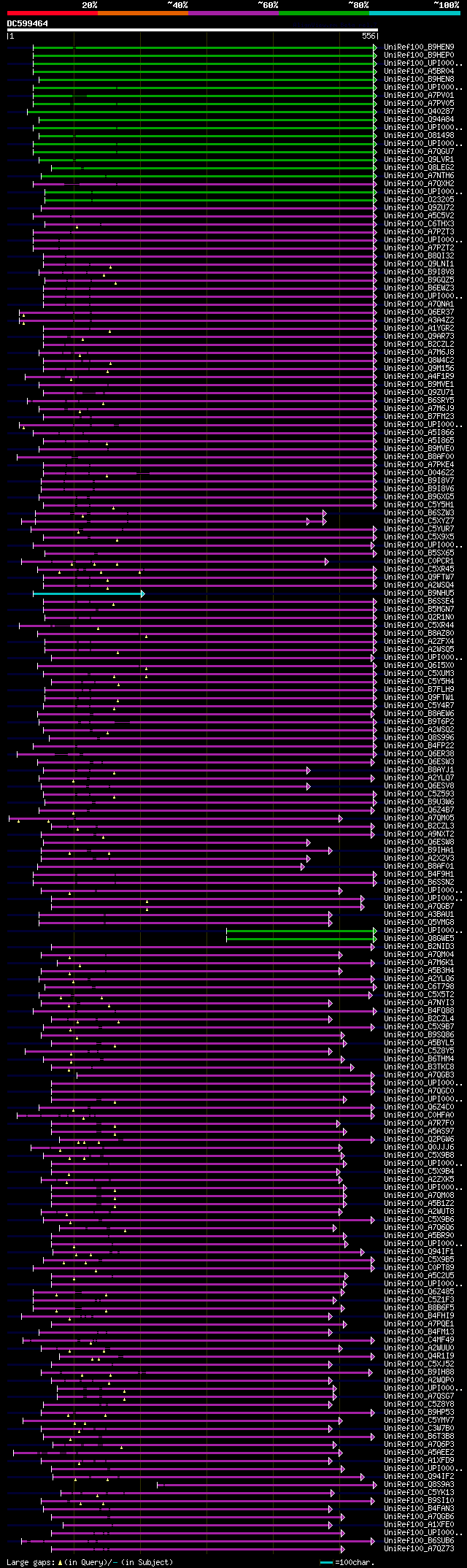This screenshot has width=467, height=1568.
Task: Select label UniRef100_B9NHU5
Action: point(419,593)
